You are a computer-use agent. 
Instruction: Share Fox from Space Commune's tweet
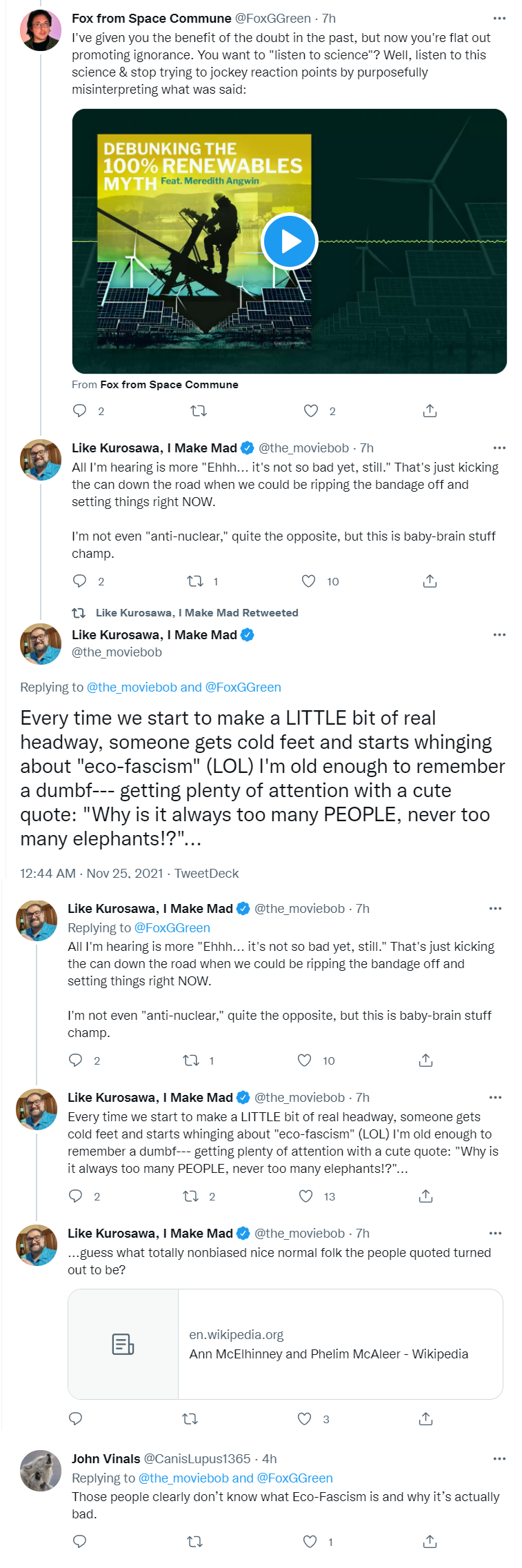(430, 411)
